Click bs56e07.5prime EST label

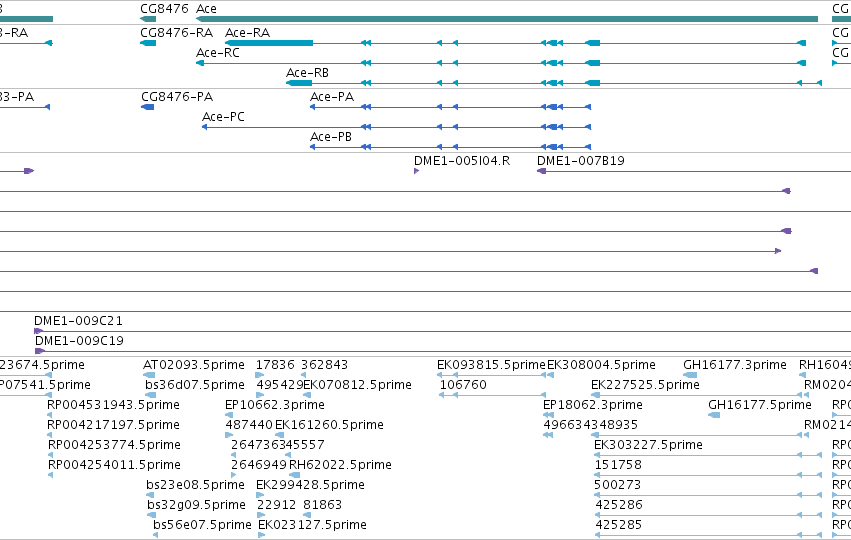pyautogui.click(x=202, y=525)
